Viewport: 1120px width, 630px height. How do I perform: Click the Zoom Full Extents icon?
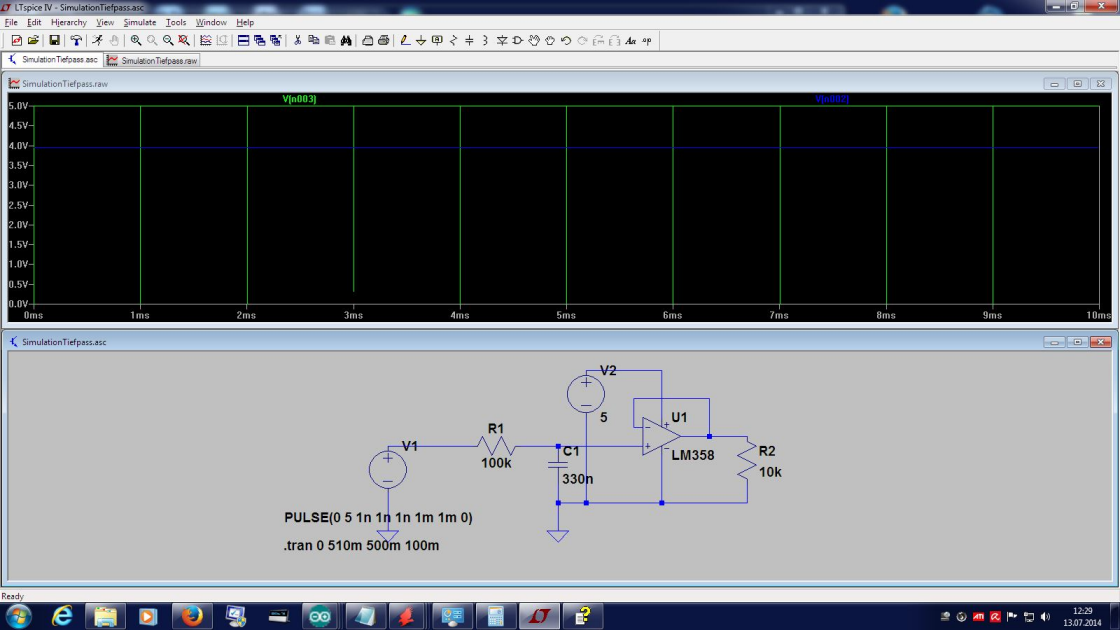tap(184, 41)
